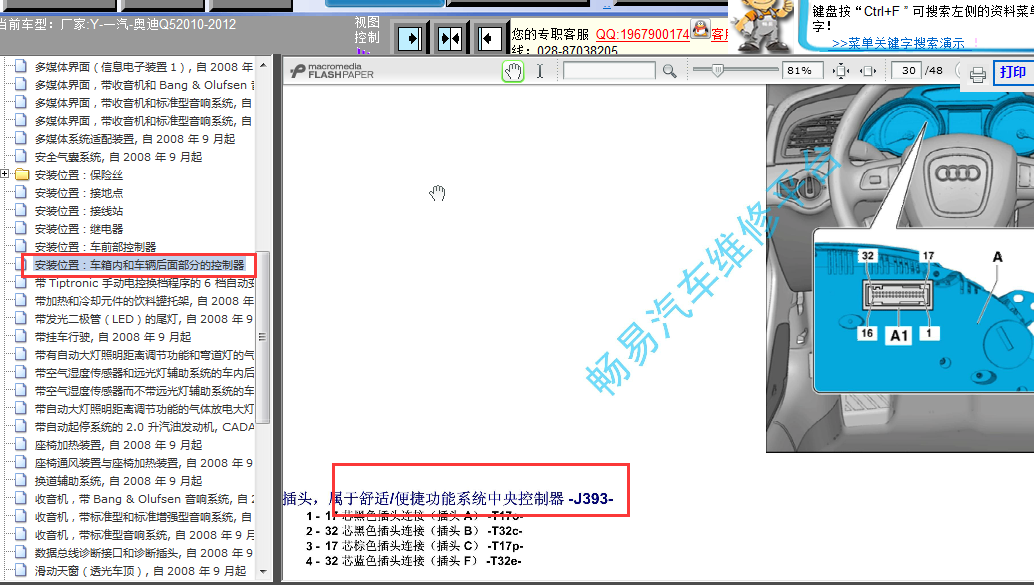Open 收音机,带标准型和标准增强型音响系统

pyautogui.click(x=144, y=517)
